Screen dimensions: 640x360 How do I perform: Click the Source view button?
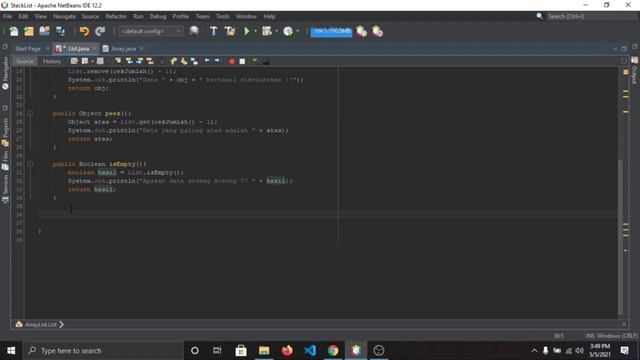point(24,61)
